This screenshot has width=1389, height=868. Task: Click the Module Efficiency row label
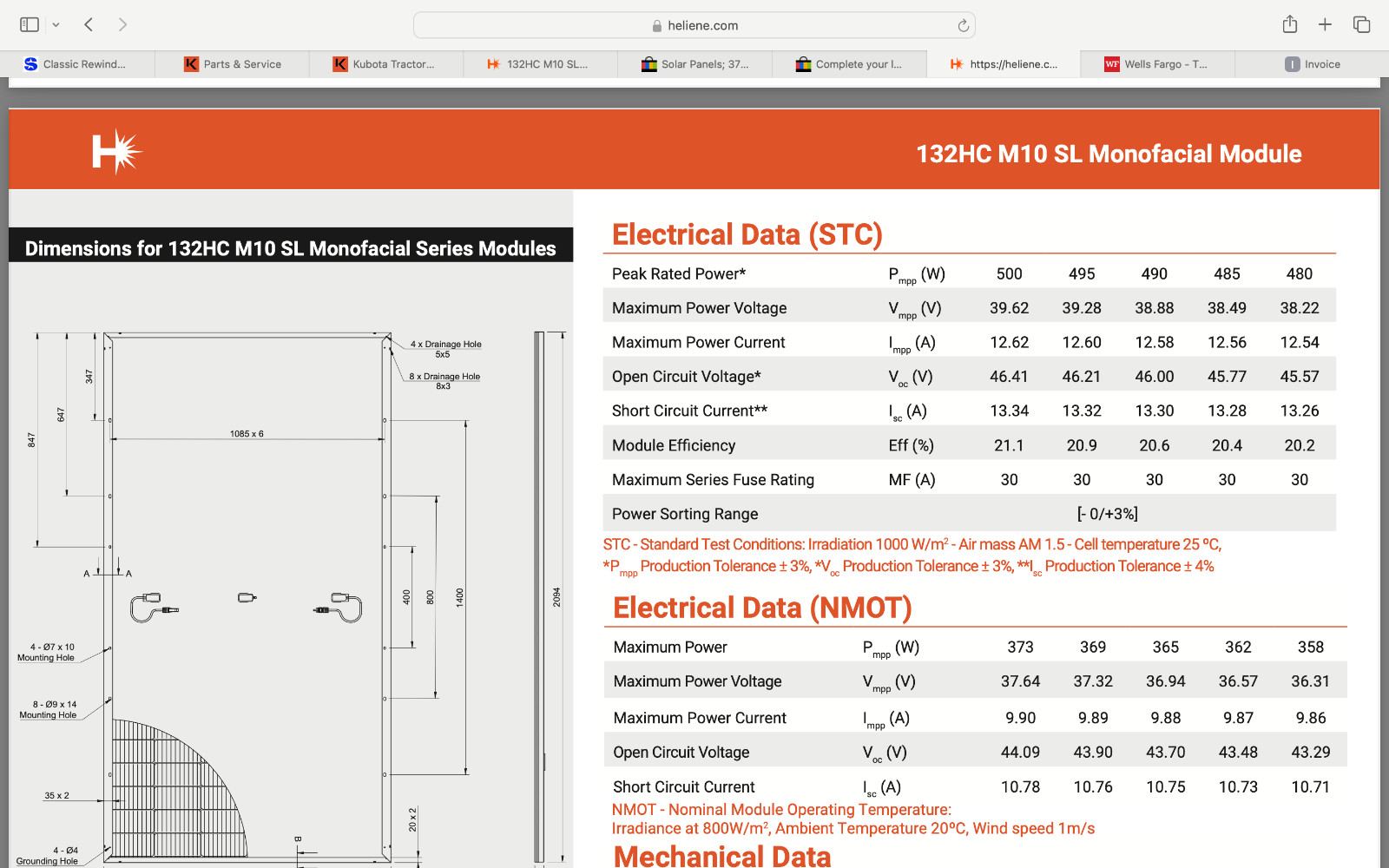tap(674, 445)
